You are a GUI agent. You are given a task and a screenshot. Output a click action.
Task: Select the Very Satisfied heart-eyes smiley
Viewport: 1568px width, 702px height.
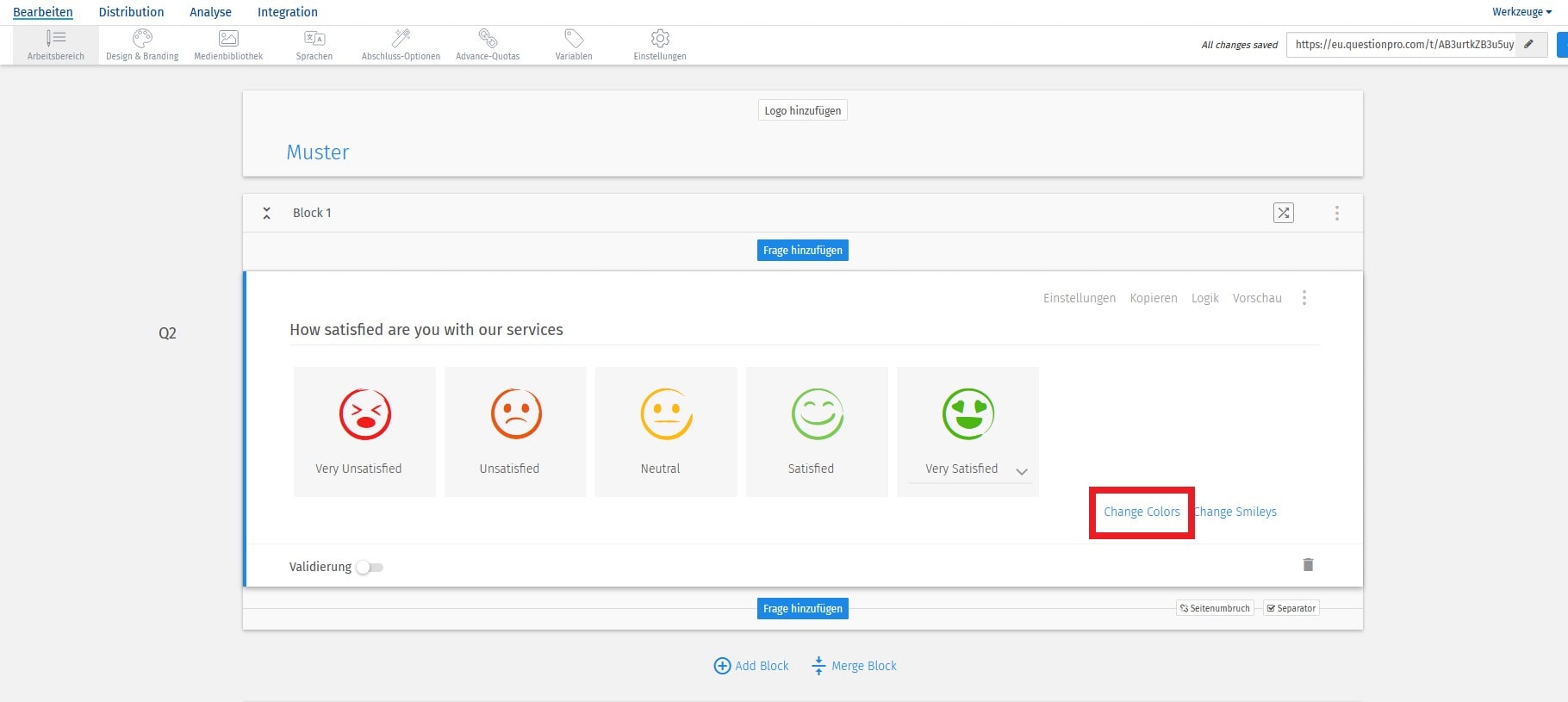point(968,414)
